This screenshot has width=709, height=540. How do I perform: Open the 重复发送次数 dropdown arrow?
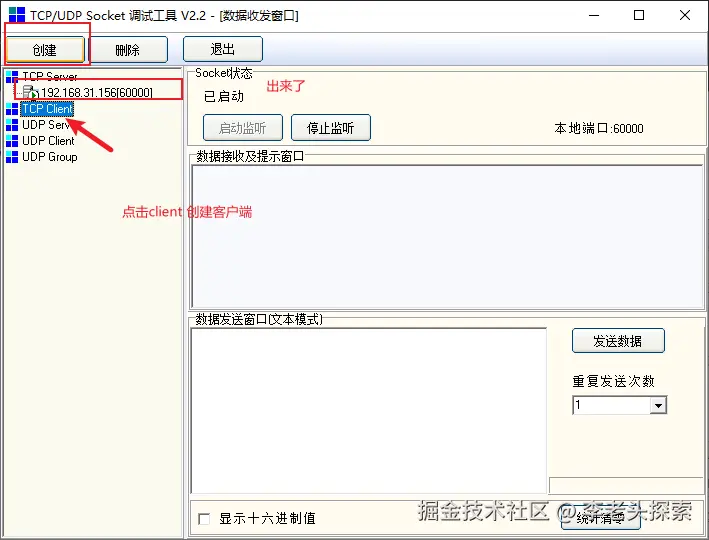[x=658, y=405]
